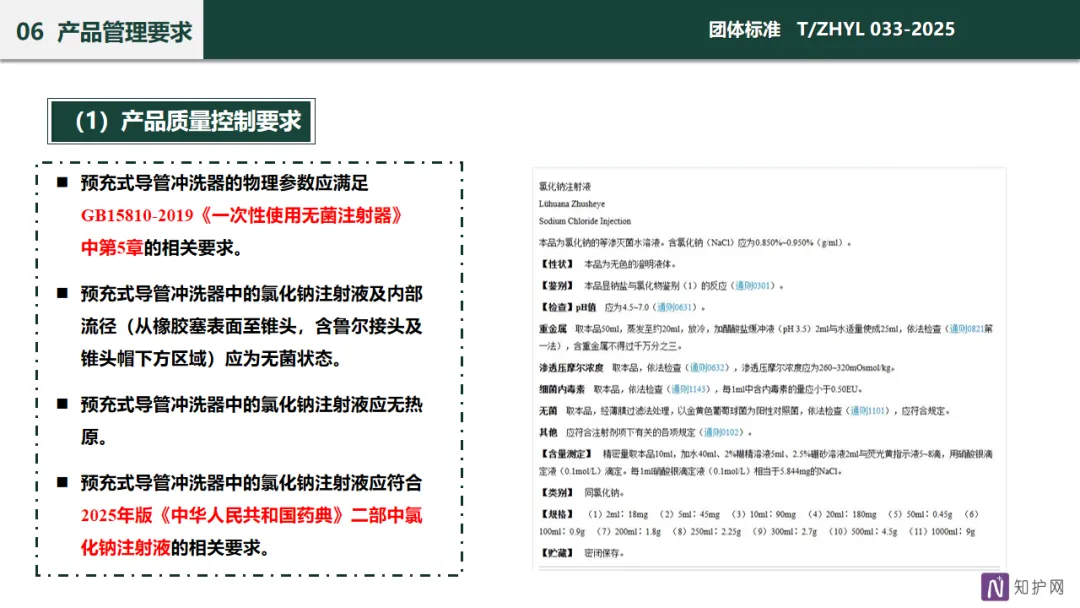Select the '06 产品管理要求' slide title
1080x608 pixels.
pyautogui.click(x=104, y=31)
